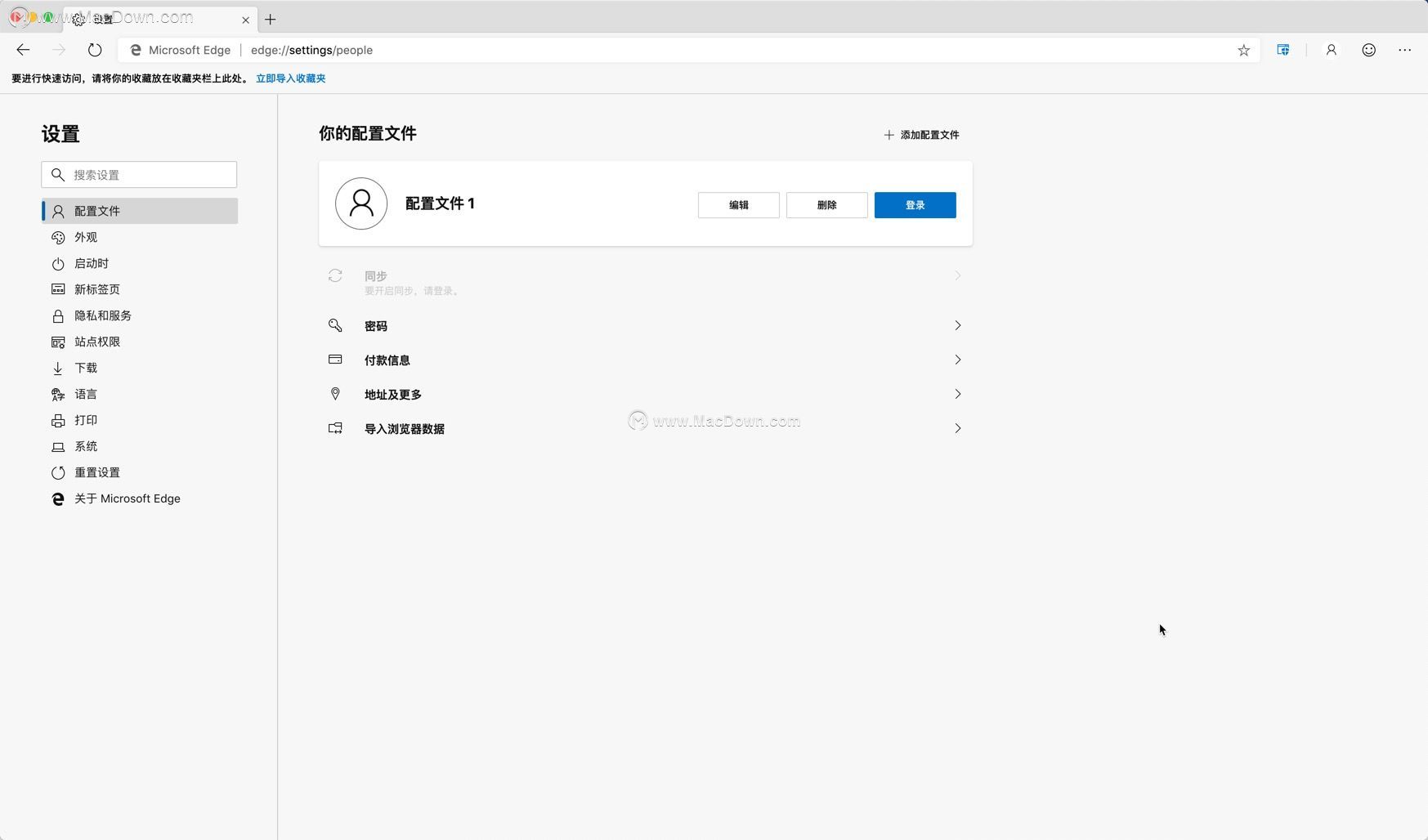The height and width of the screenshot is (840, 1428).
Task: Expand the 付款信息 payment info section
Action: pyautogui.click(x=646, y=360)
